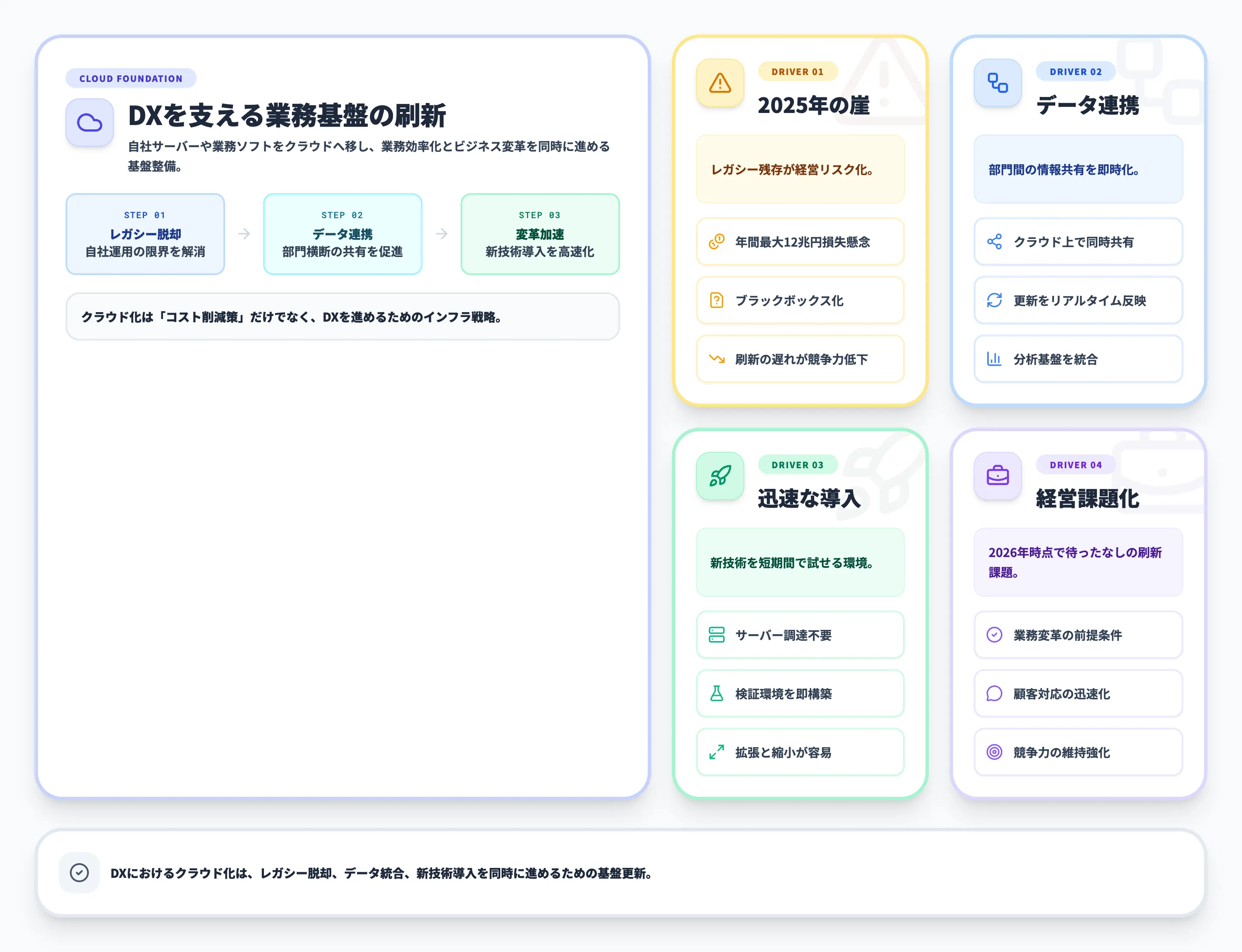Image resolution: width=1242 pixels, height=952 pixels.
Task: Click the question mark icon beside ブラックボックス化
Action: [716, 301]
